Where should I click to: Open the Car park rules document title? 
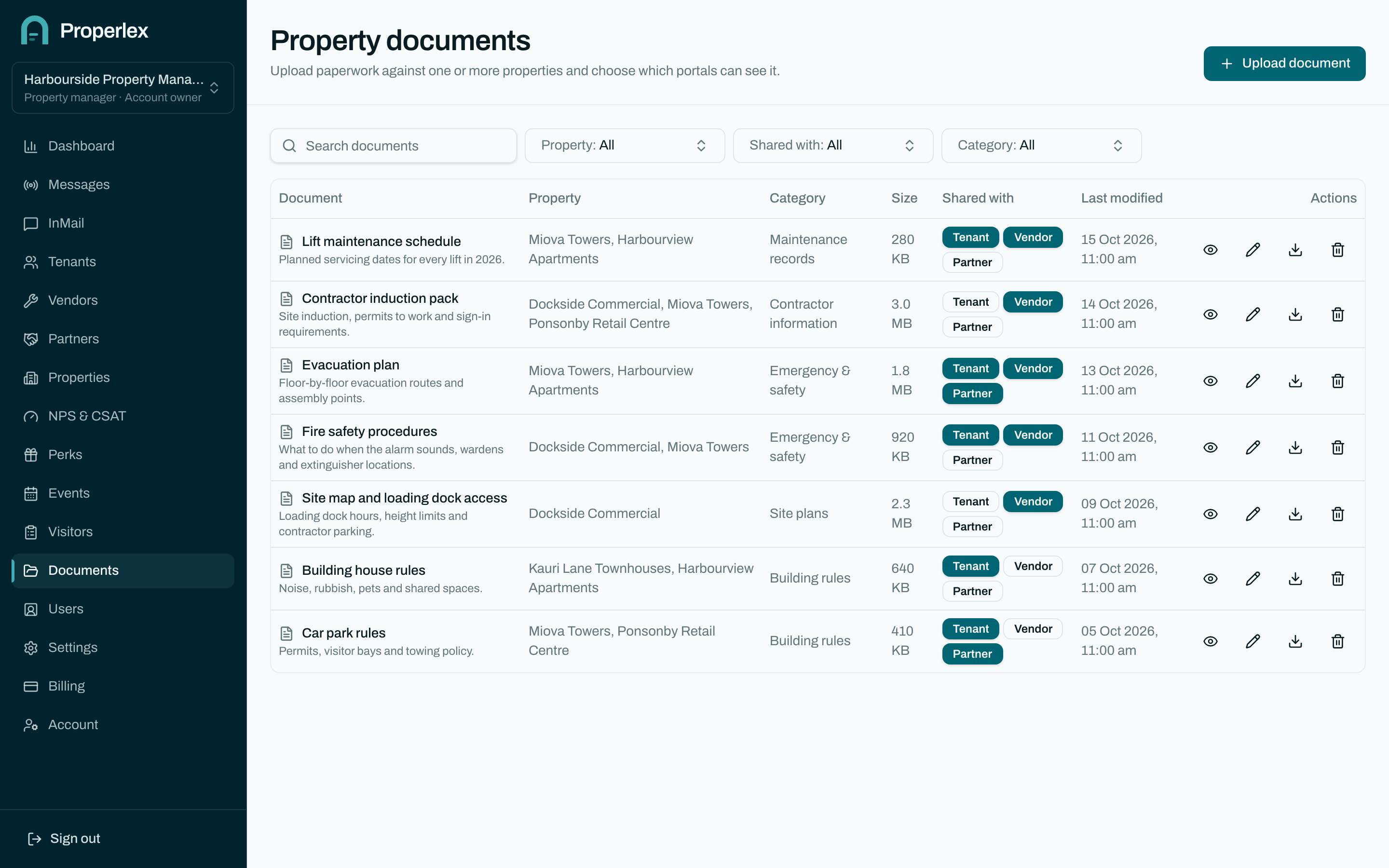tap(343, 633)
